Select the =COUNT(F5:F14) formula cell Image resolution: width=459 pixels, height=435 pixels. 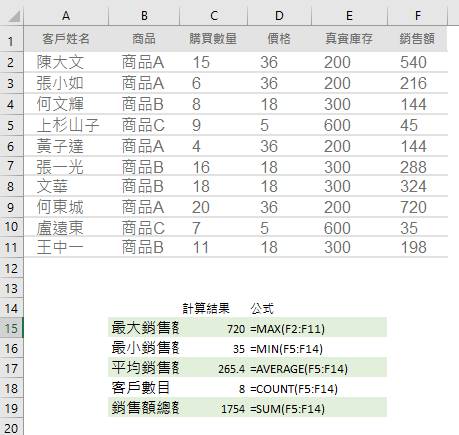pyautogui.click(x=318, y=388)
